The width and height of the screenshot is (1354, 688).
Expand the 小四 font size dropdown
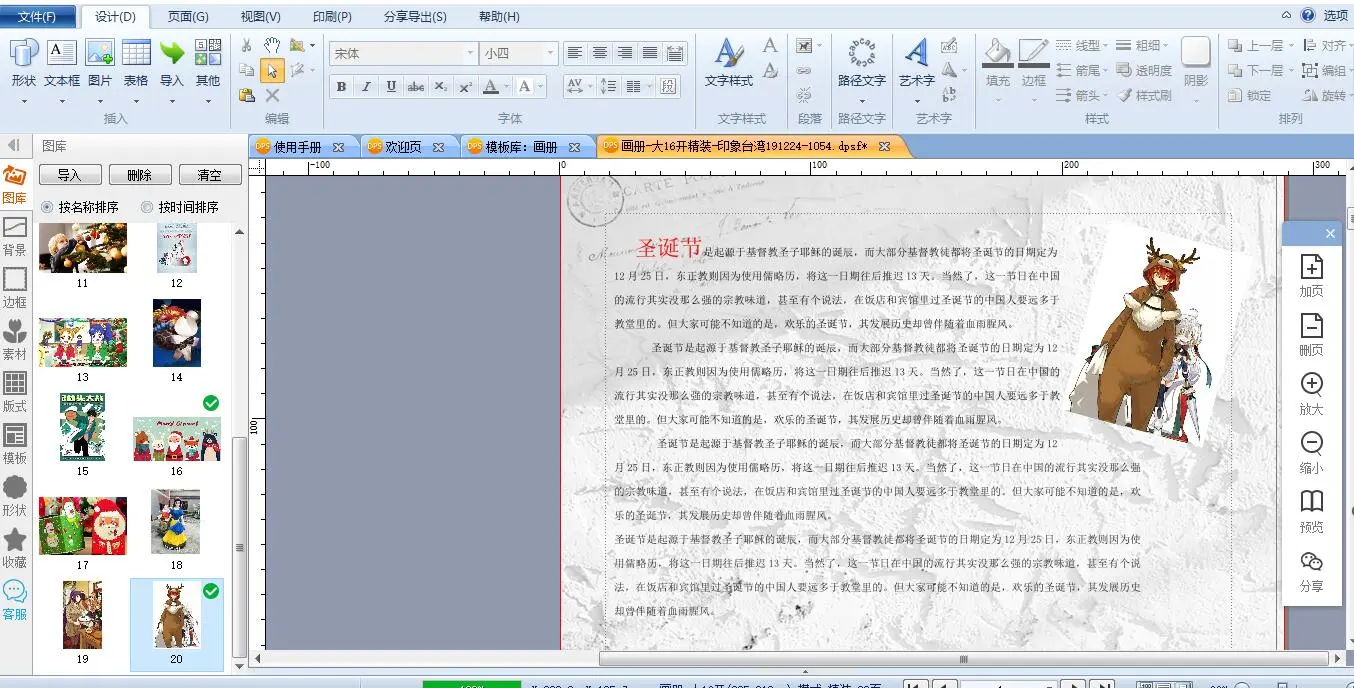tap(549, 53)
